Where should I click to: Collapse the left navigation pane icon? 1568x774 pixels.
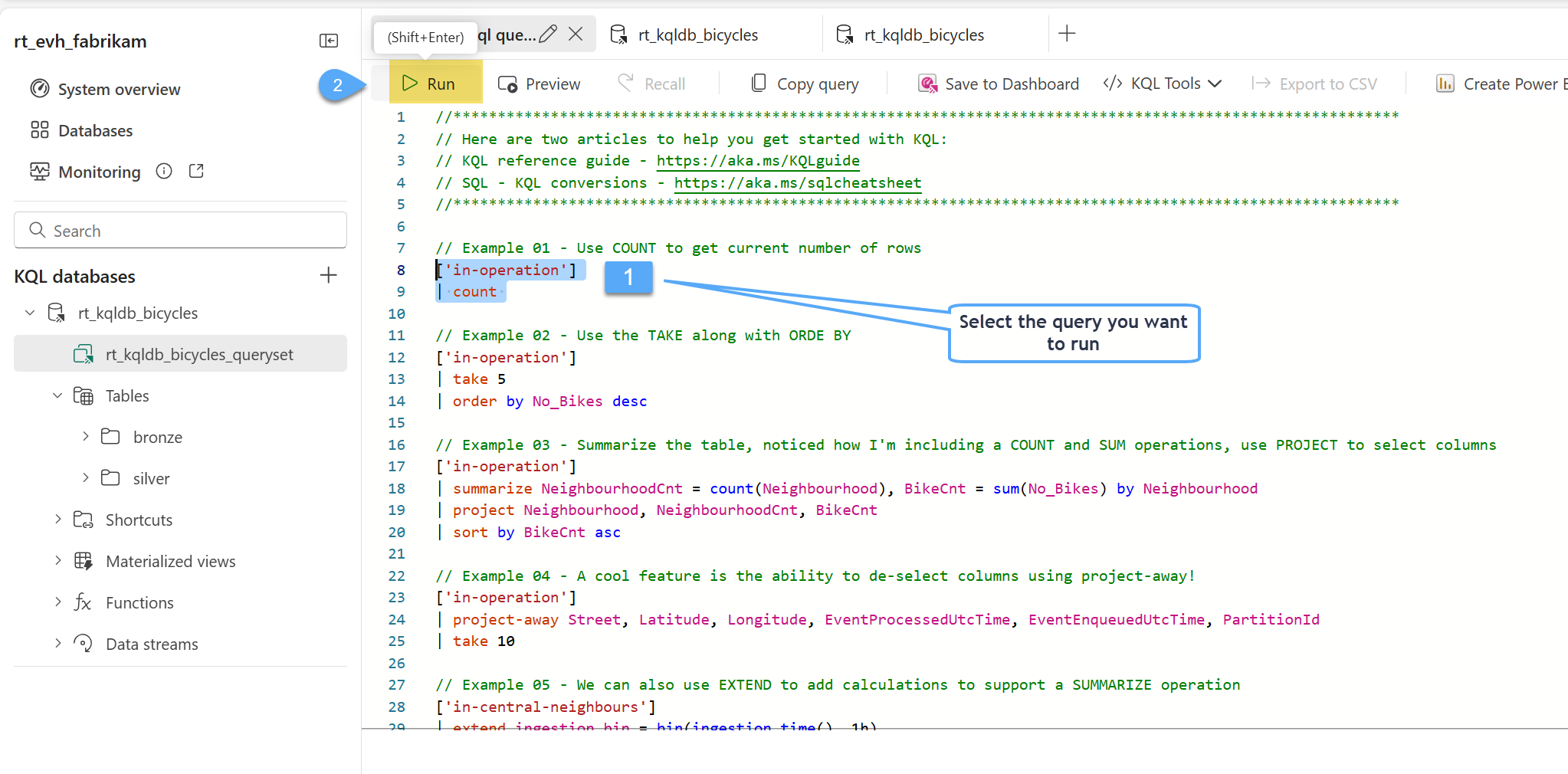point(328,41)
